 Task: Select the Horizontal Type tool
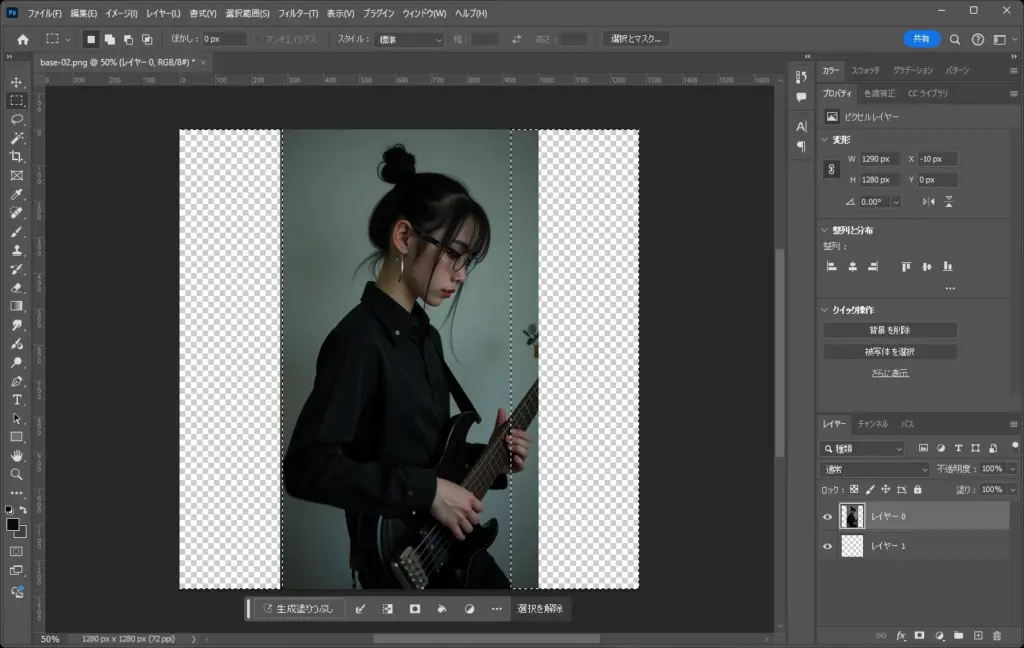pos(17,400)
